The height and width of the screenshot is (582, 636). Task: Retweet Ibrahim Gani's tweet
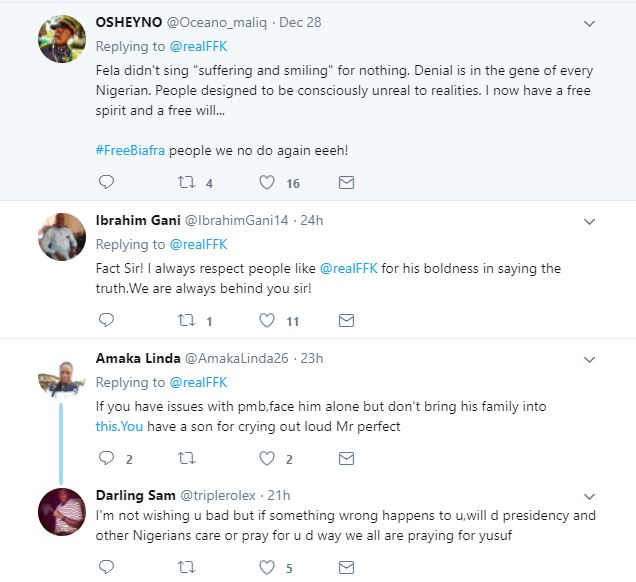(x=185, y=321)
